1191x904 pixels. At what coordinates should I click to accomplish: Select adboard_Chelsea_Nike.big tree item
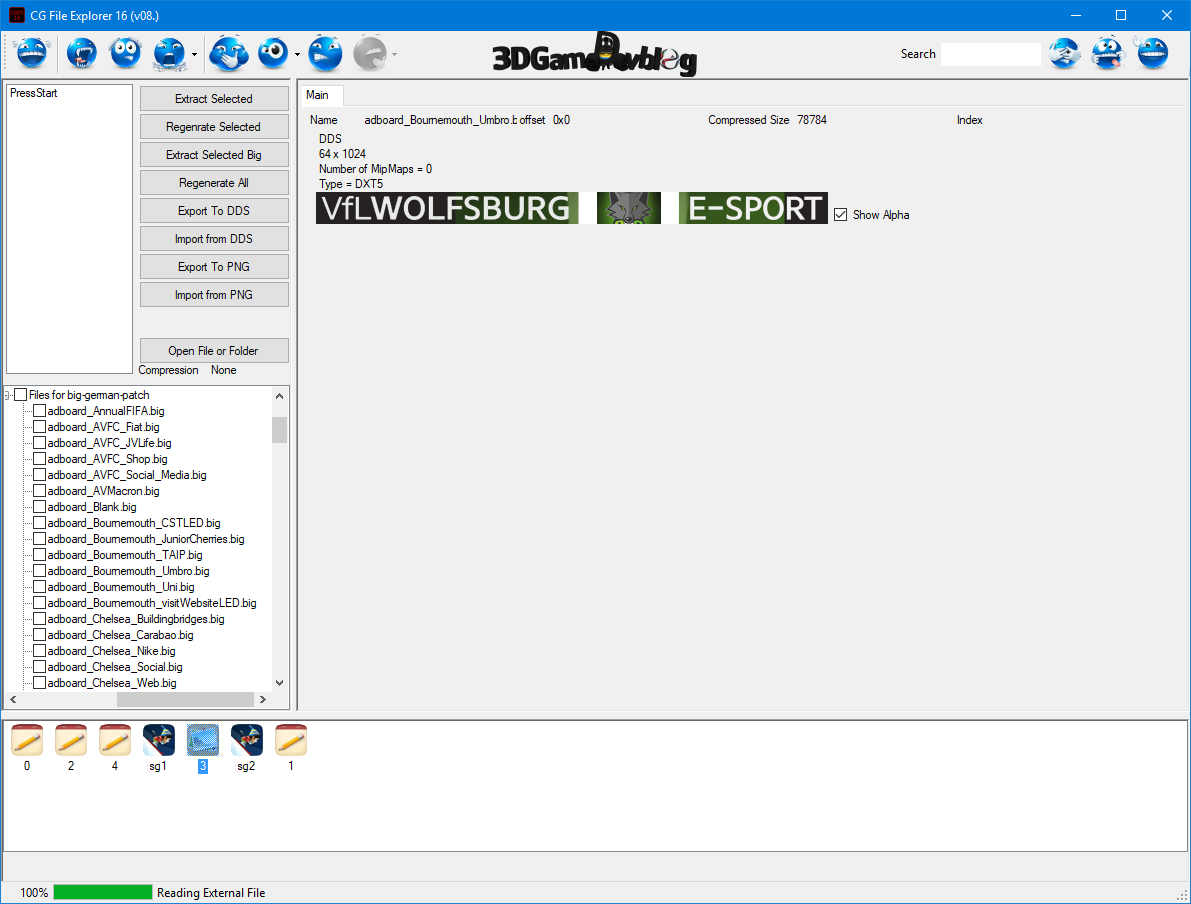click(111, 650)
